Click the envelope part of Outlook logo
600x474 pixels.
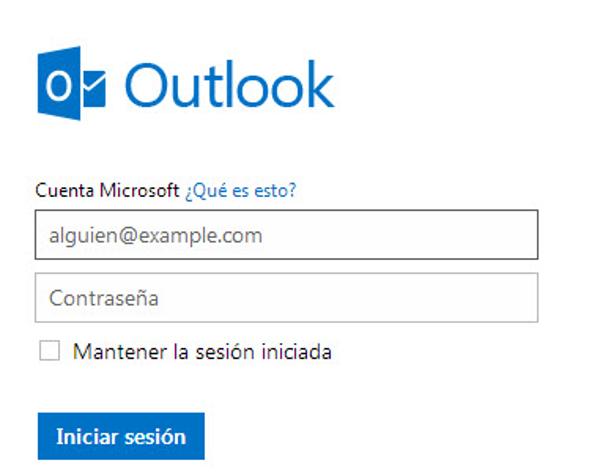tap(94, 88)
